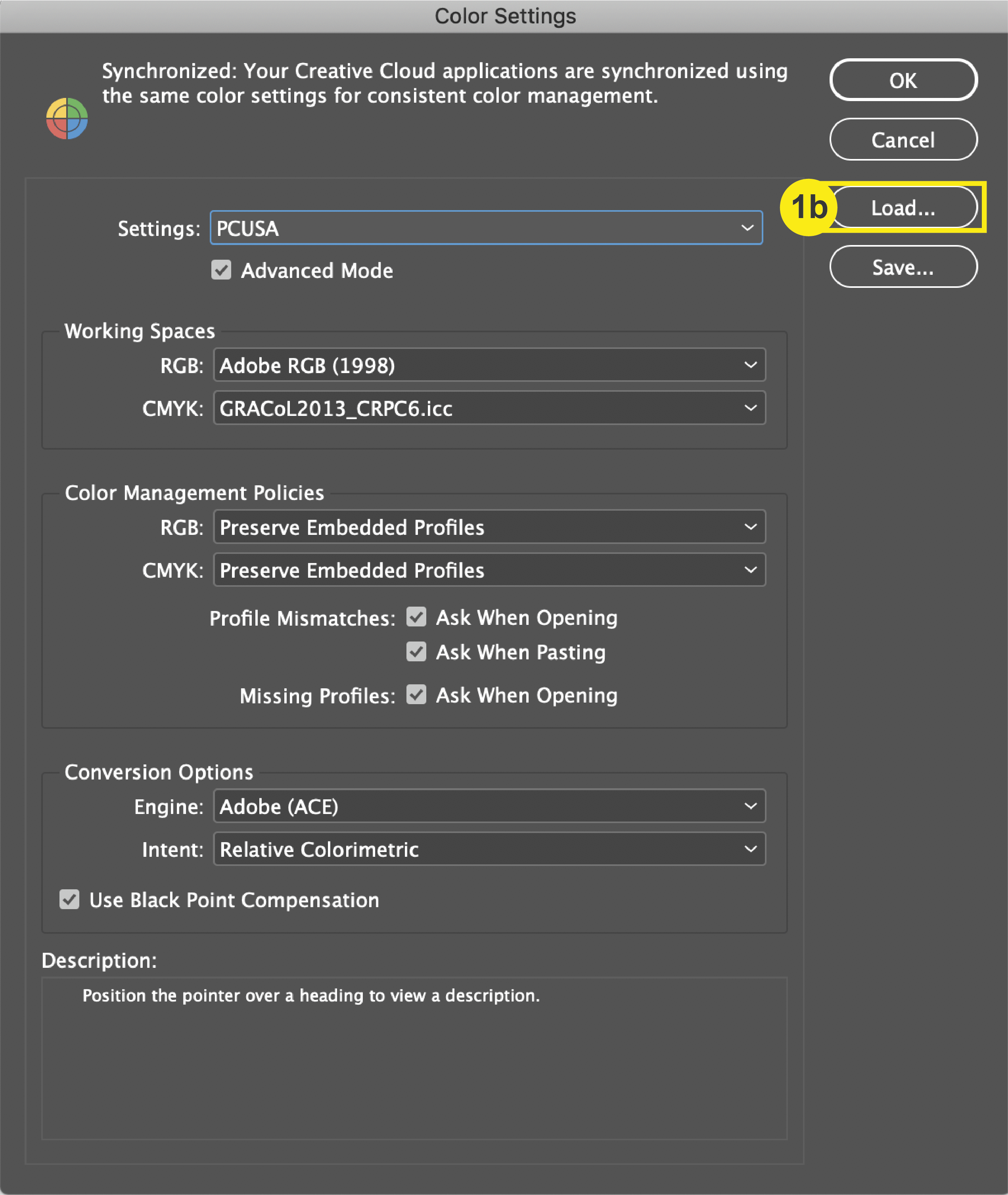The width and height of the screenshot is (1008, 1195).
Task: Click the Save button
Action: pyautogui.click(x=903, y=267)
